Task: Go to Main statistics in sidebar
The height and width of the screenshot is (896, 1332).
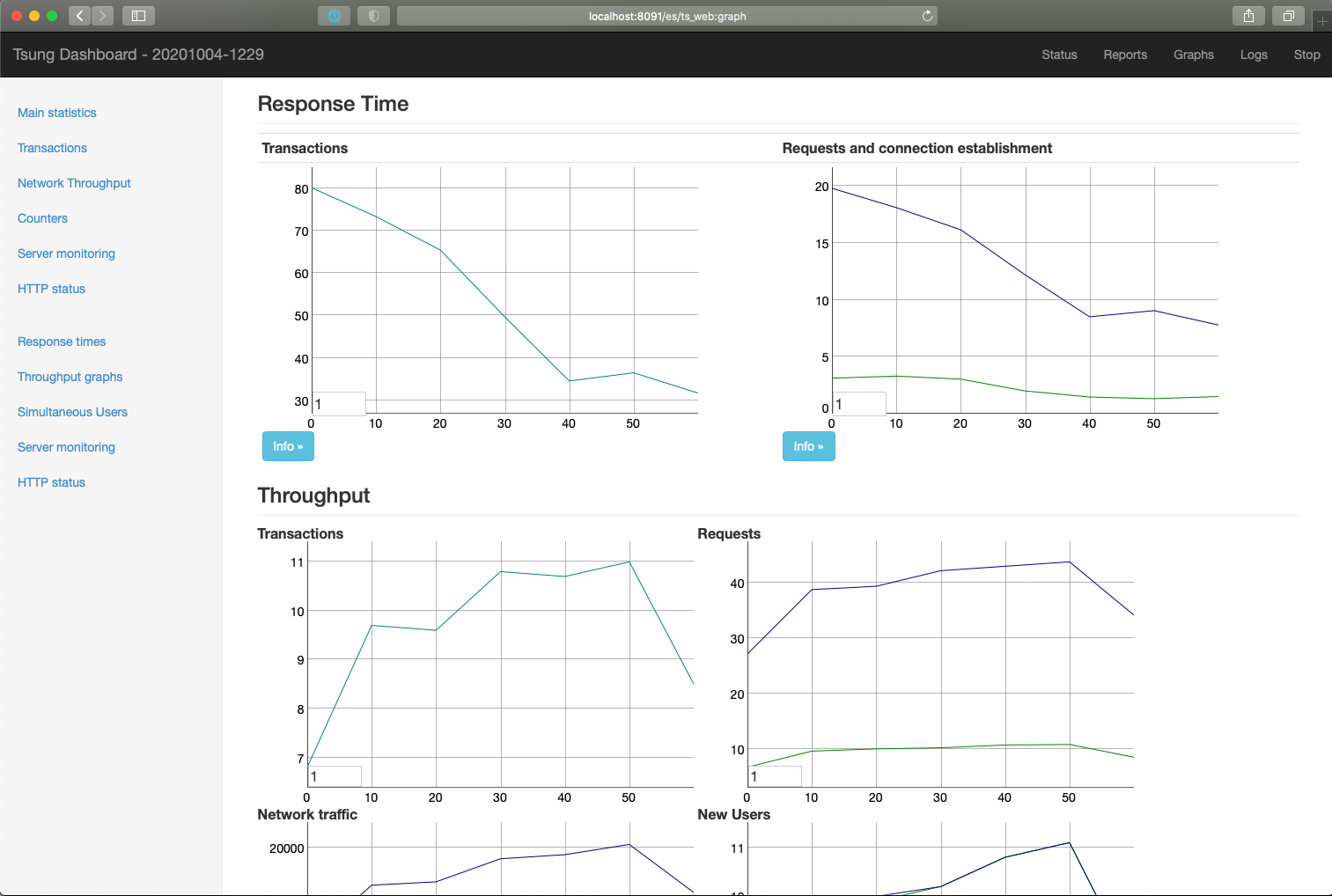Action: (57, 113)
